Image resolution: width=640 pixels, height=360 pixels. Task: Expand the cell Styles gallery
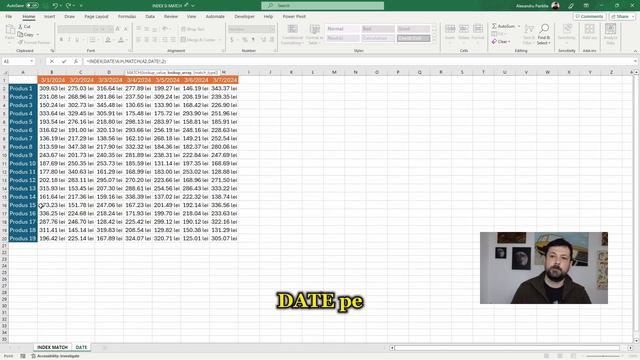434,40
